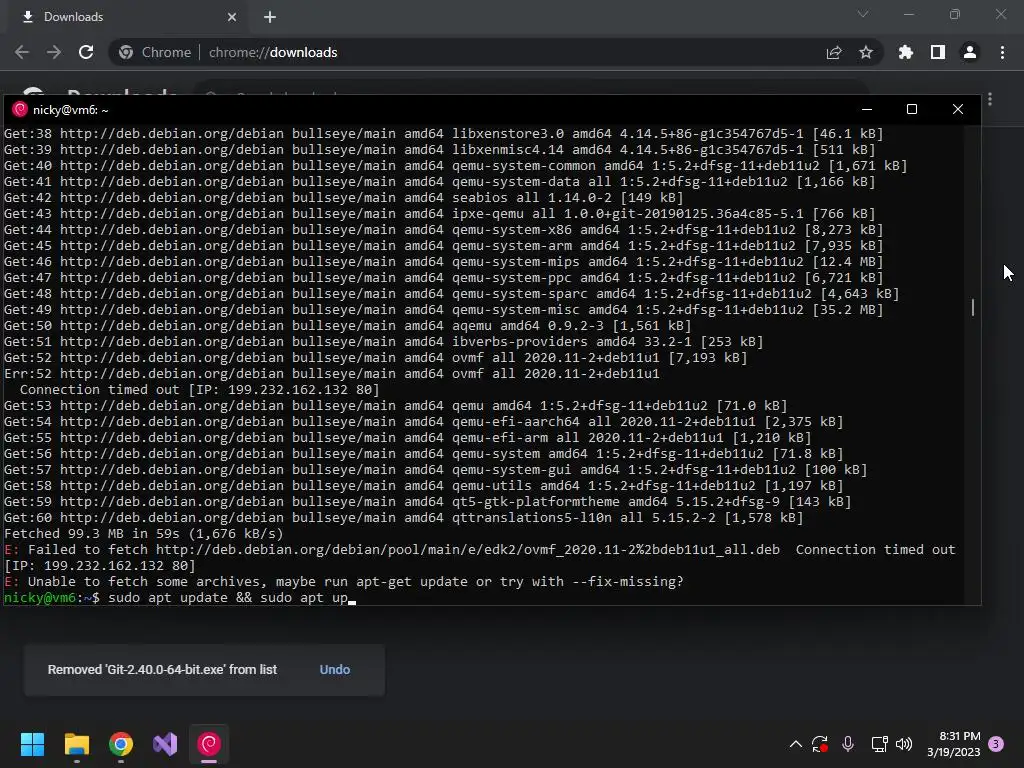
Task: Open the Chrome extensions puzzle icon
Action: click(906, 52)
